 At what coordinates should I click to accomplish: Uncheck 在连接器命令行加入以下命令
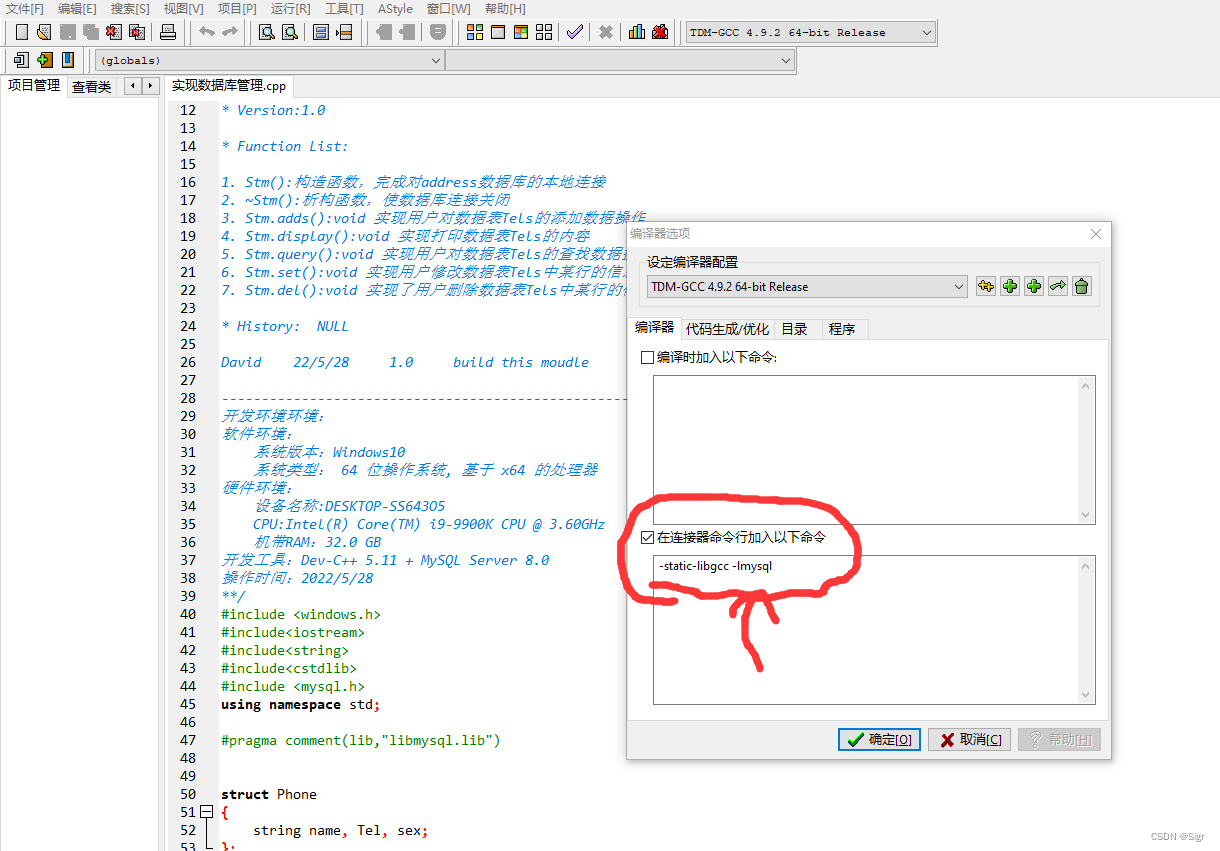click(x=645, y=537)
